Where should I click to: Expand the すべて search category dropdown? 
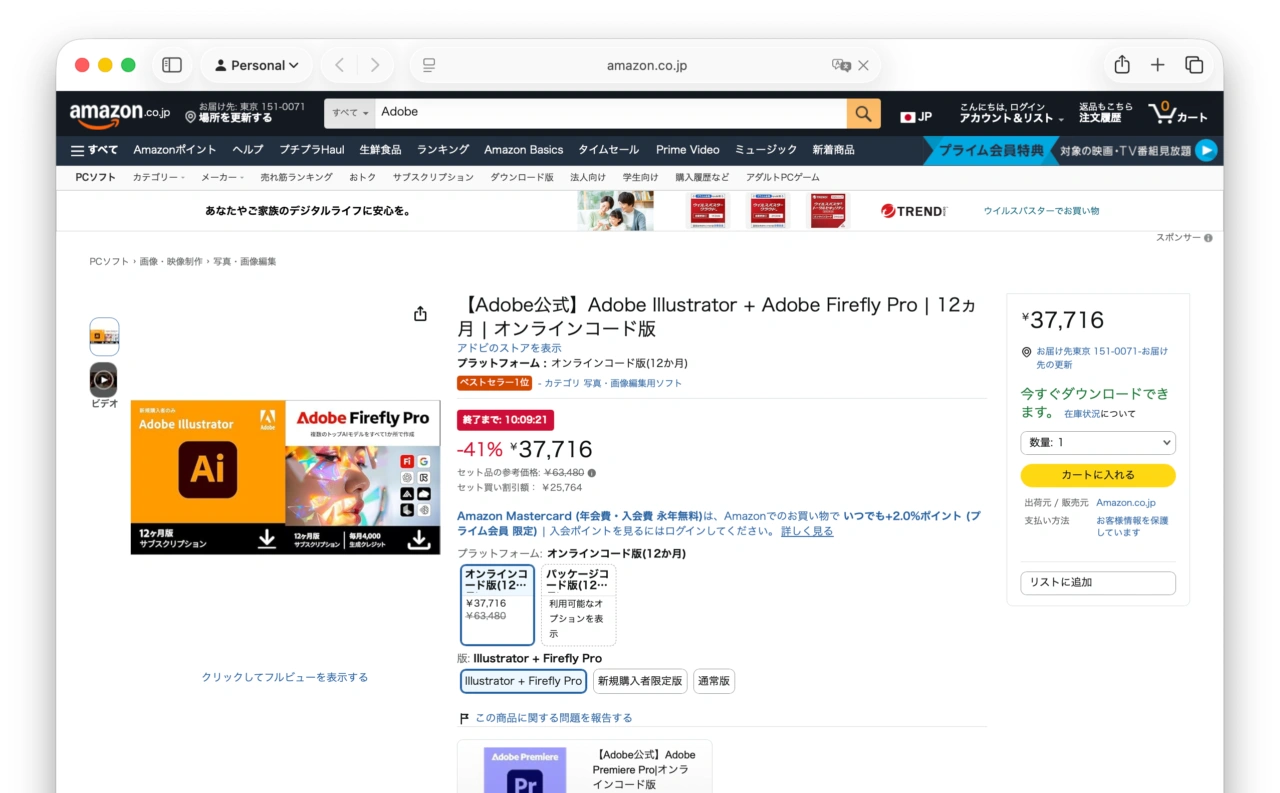tap(350, 113)
